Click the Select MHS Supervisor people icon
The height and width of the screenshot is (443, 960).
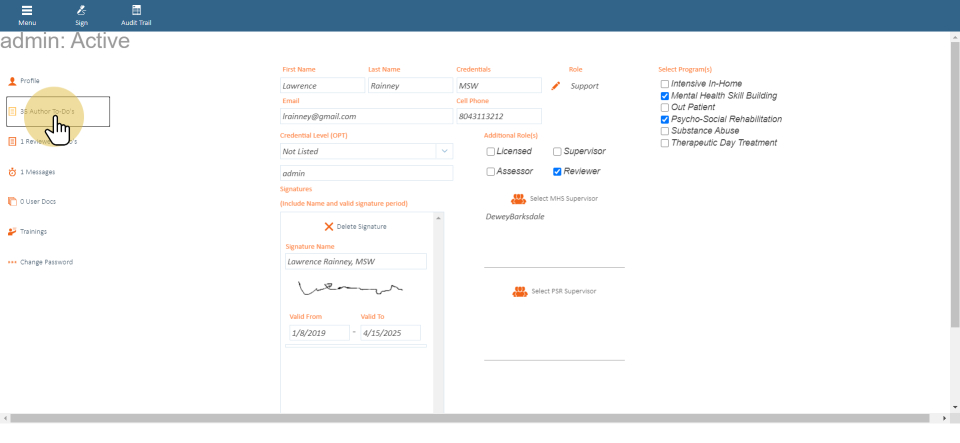pos(519,199)
